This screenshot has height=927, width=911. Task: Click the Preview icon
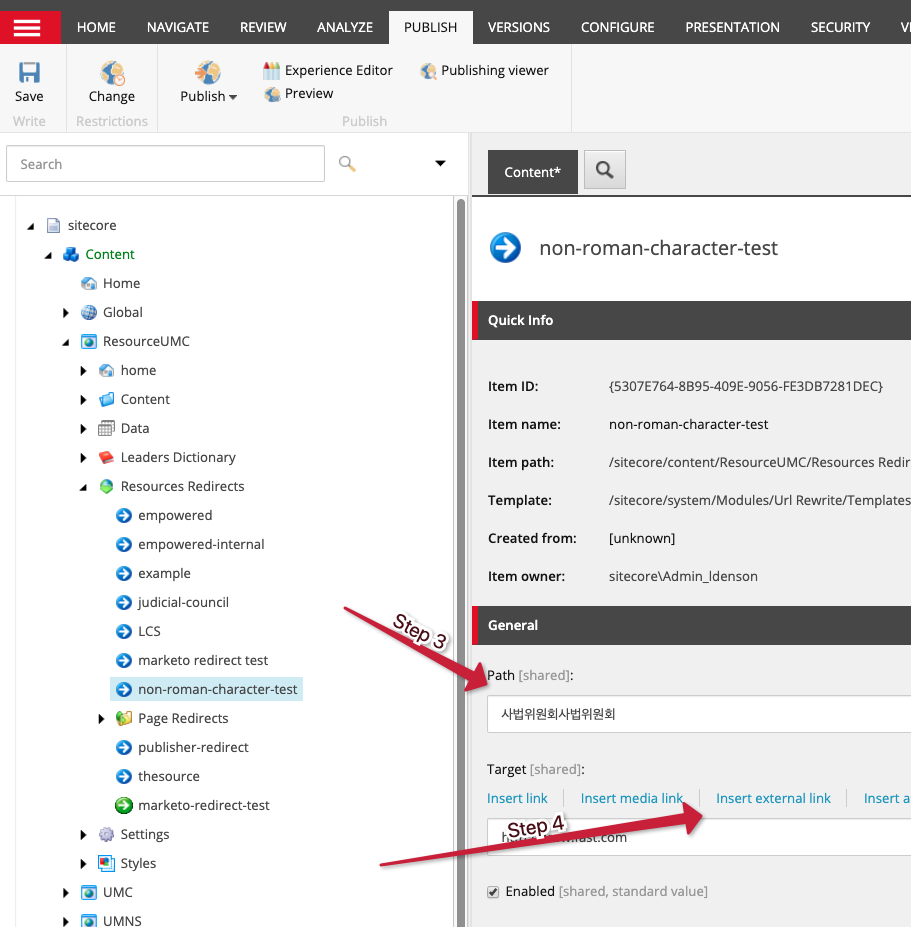click(273, 94)
